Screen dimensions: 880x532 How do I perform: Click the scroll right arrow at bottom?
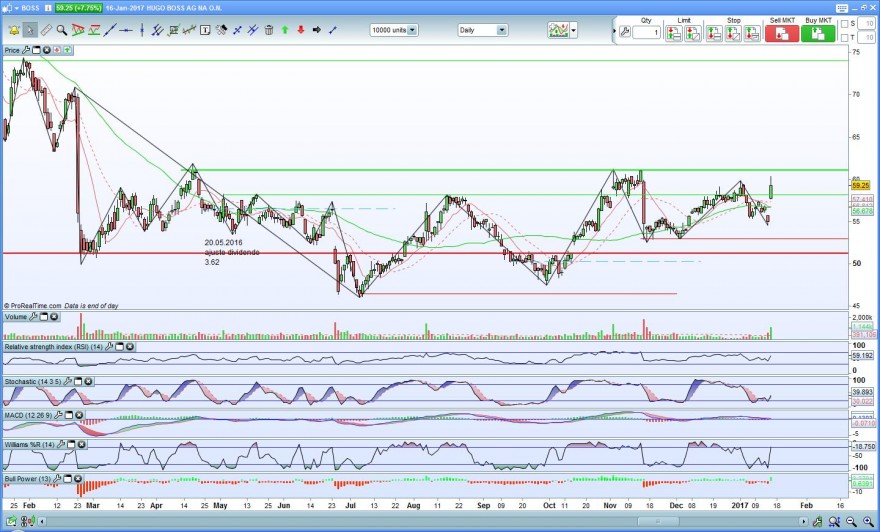coord(804,521)
